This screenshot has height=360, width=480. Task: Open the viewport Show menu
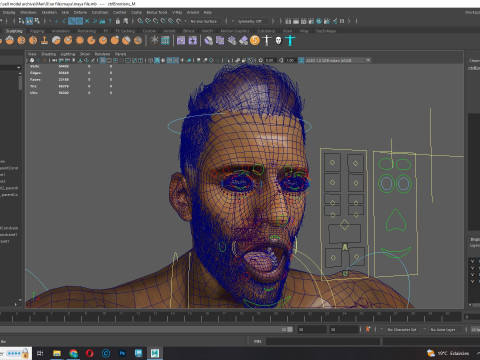tap(85, 54)
